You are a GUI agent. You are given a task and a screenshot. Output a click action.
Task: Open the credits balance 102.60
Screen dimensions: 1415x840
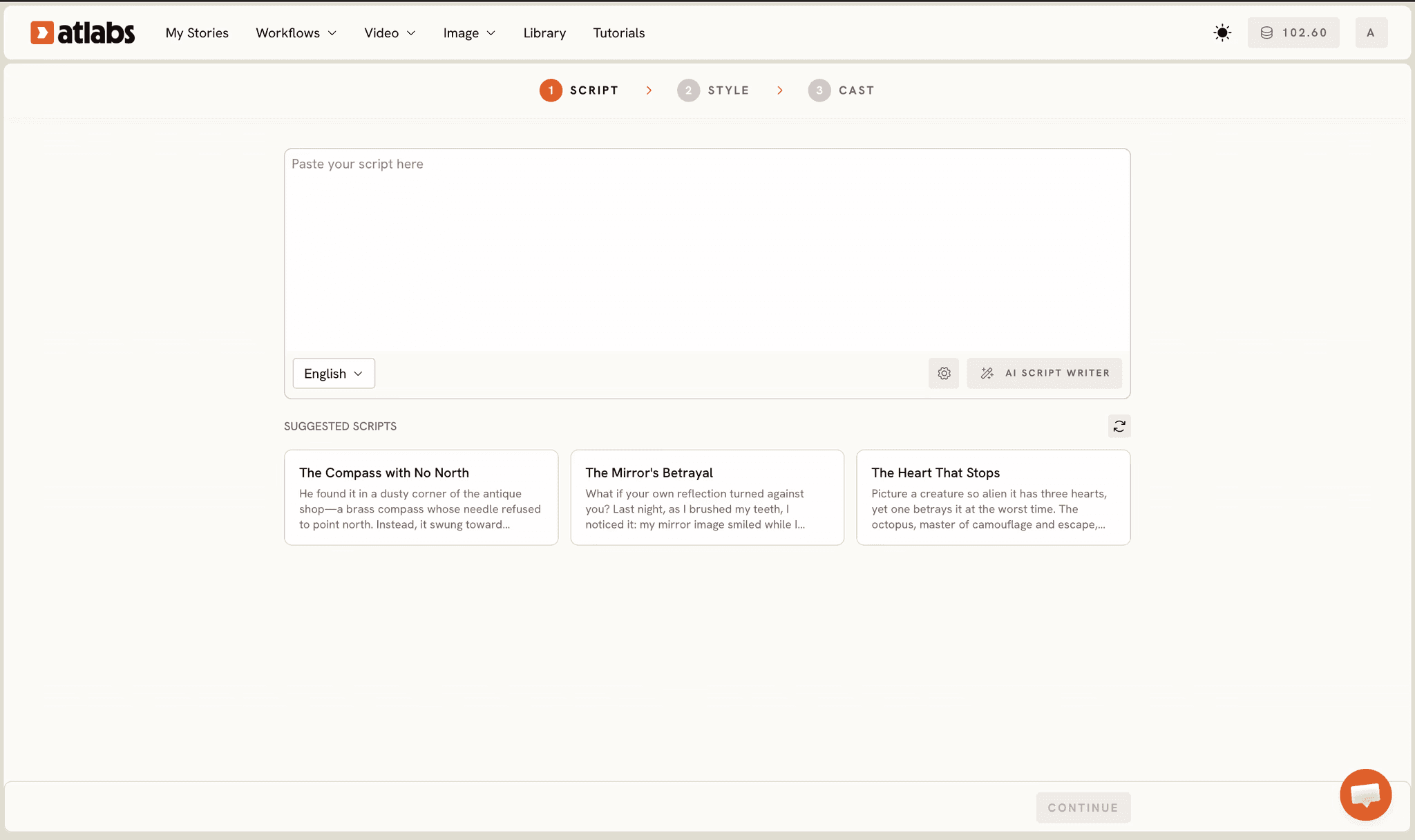pyautogui.click(x=1293, y=32)
